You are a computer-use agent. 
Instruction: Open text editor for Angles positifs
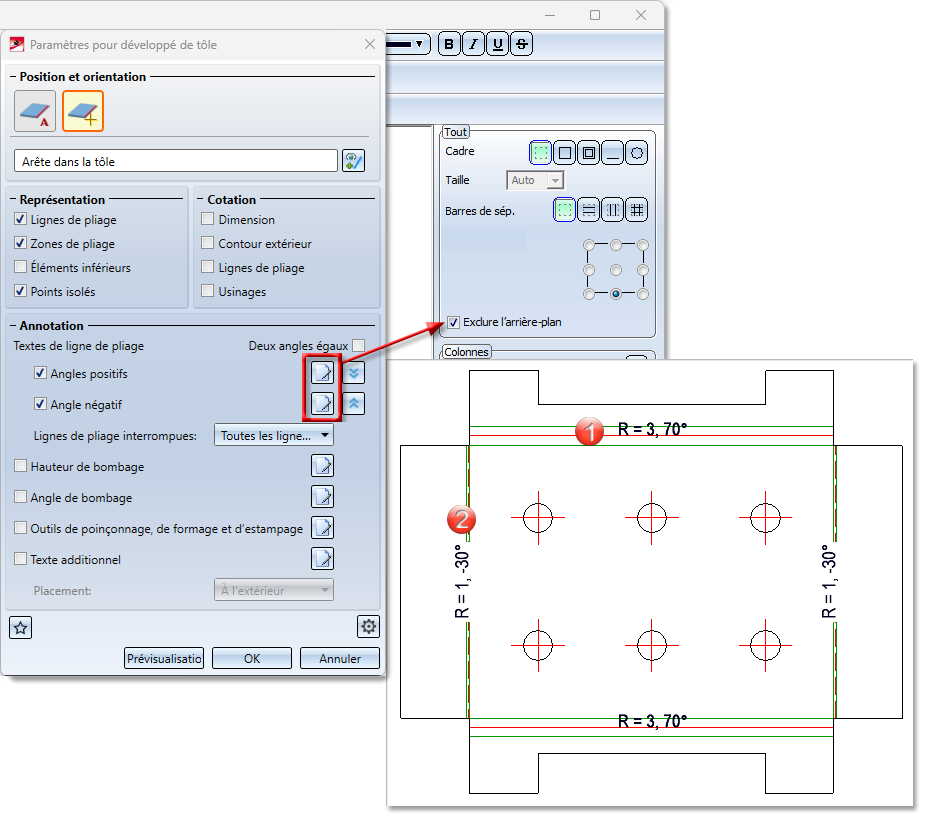(x=322, y=373)
